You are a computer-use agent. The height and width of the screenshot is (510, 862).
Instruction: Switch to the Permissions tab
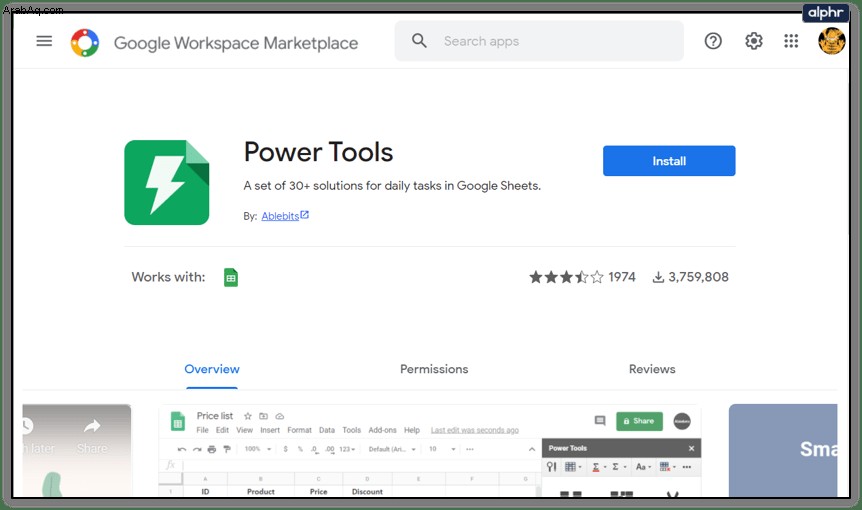[434, 369]
